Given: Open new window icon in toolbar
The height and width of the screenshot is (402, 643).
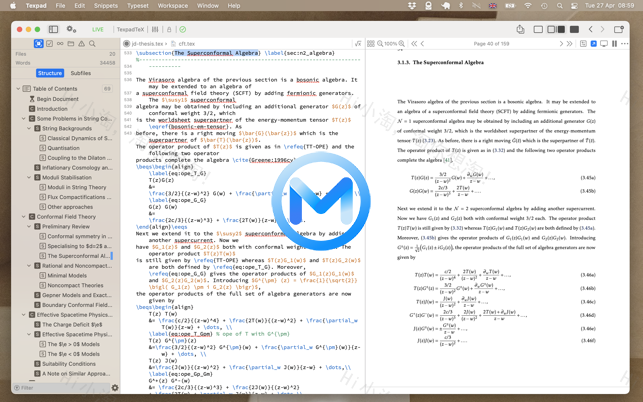Looking at the screenshot, I should coord(618,30).
